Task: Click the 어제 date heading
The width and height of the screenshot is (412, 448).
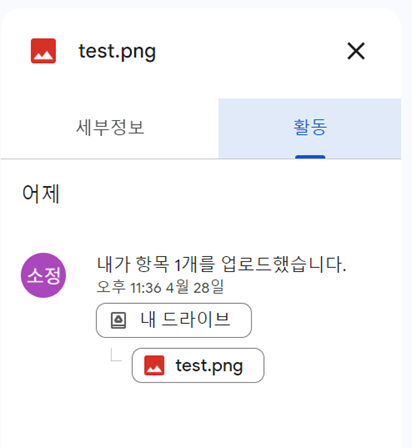Action: click(x=41, y=194)
